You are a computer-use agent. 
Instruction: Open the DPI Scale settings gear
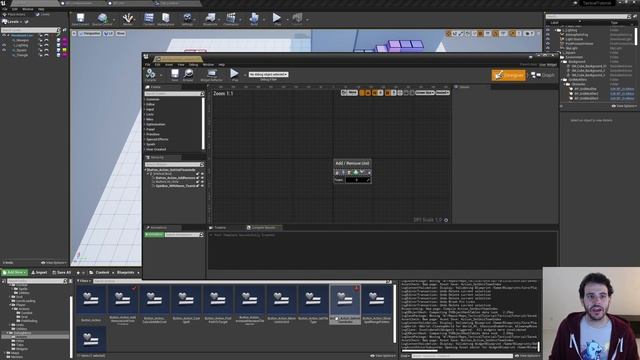click(446, 220)
